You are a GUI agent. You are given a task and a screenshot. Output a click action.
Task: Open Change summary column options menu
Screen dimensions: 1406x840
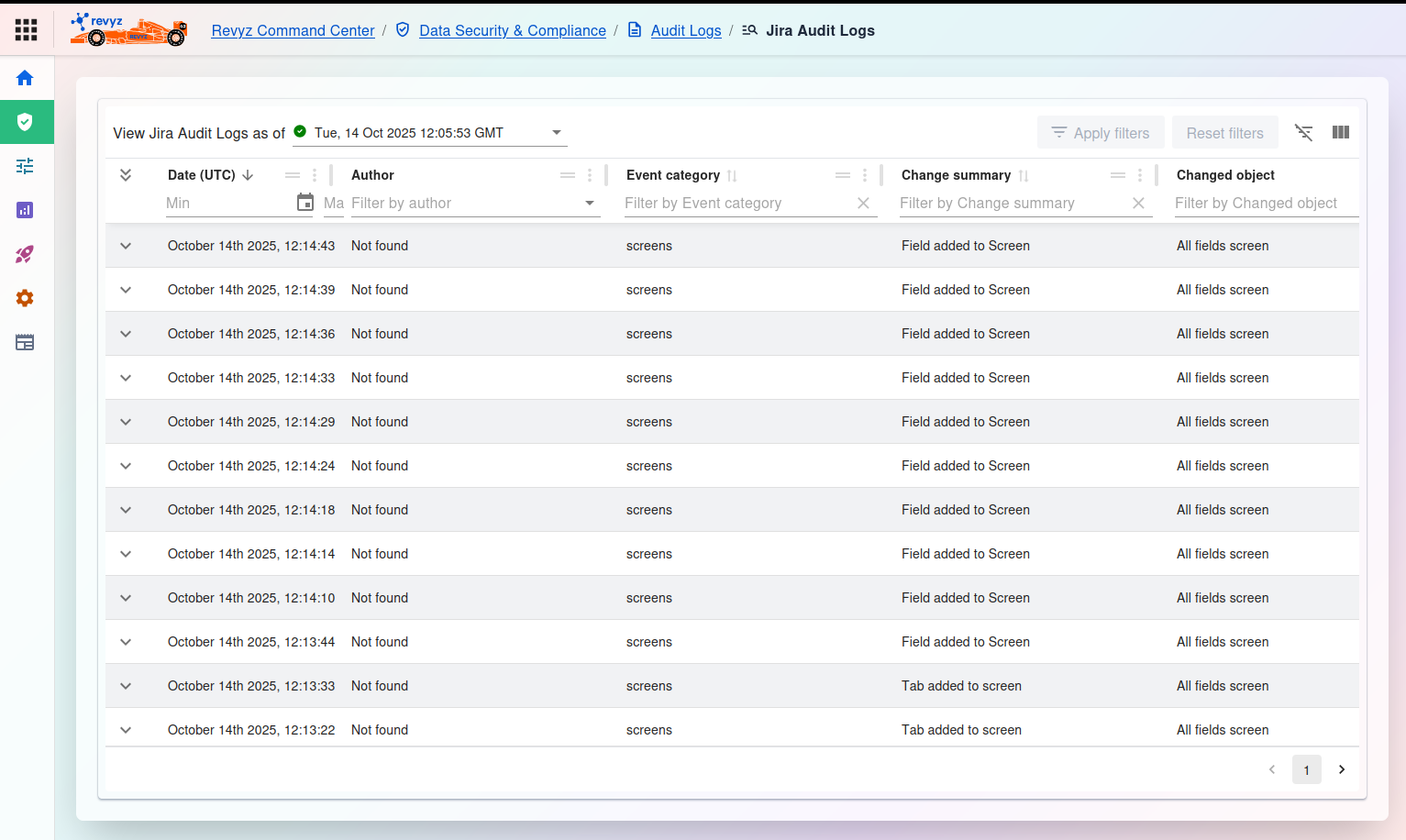coord(1140,175)
